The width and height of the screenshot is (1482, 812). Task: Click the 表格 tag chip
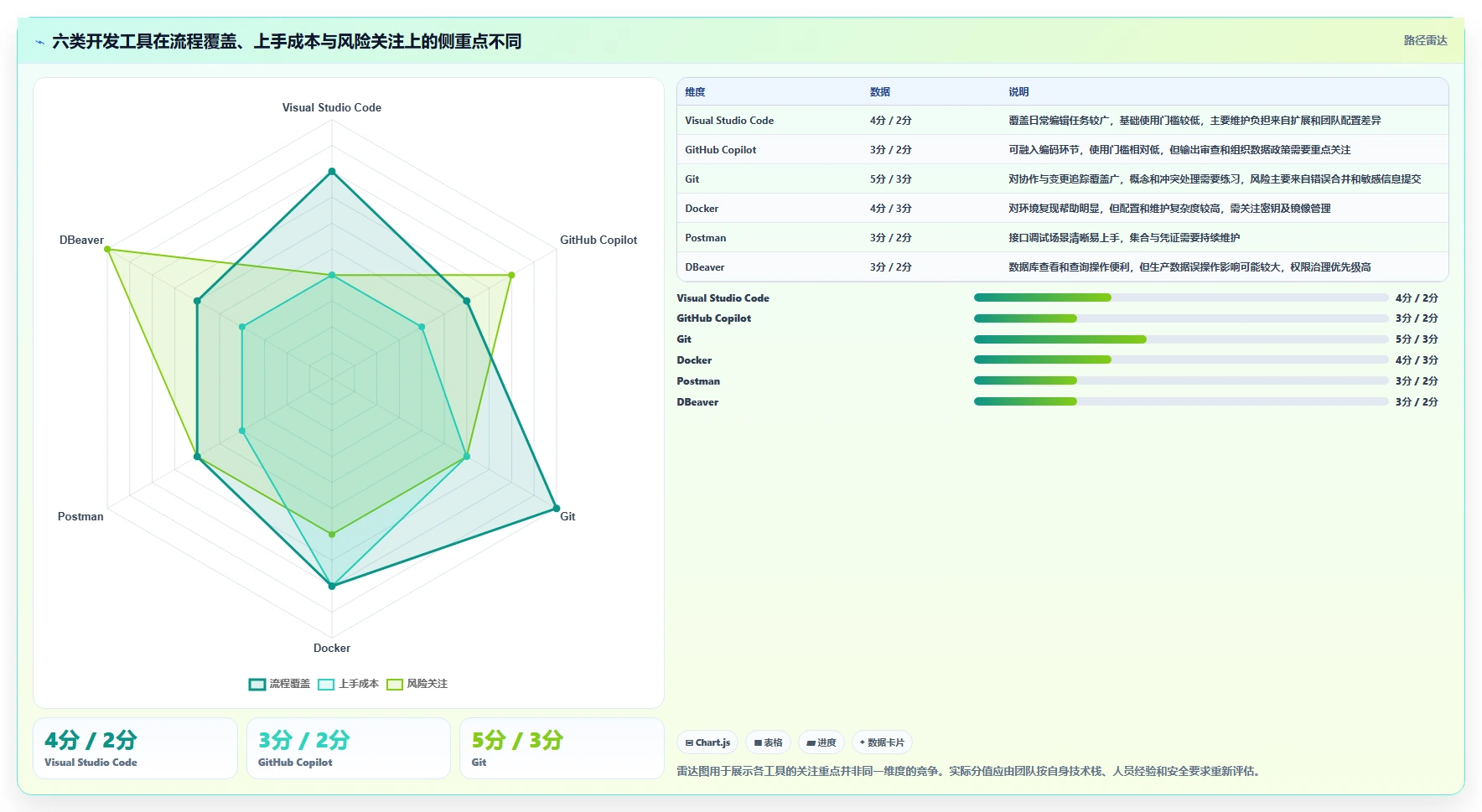[x=768, y=742]
